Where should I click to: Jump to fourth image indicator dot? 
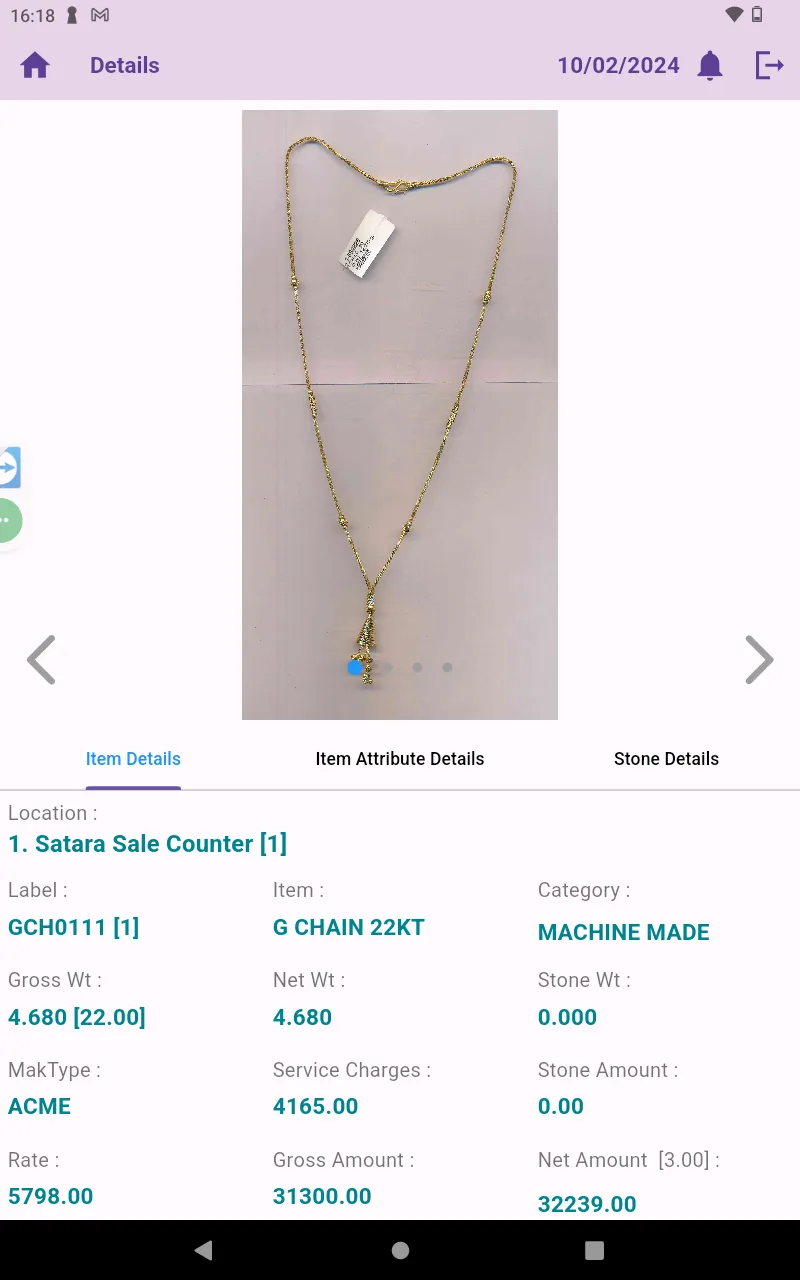447,667
